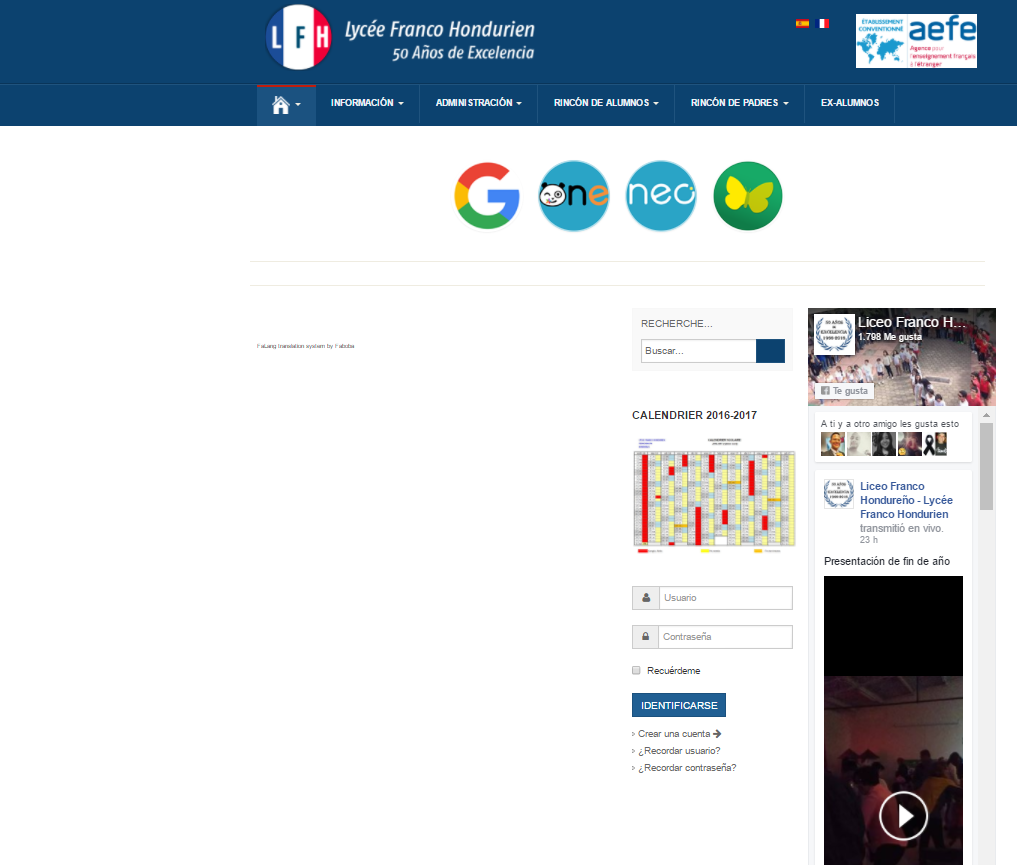This screenshot has height=865, width=1017.
Task: Click the Facebook widget scrollbar thumb
Action: pyautogui.click(x=987, y=467)
